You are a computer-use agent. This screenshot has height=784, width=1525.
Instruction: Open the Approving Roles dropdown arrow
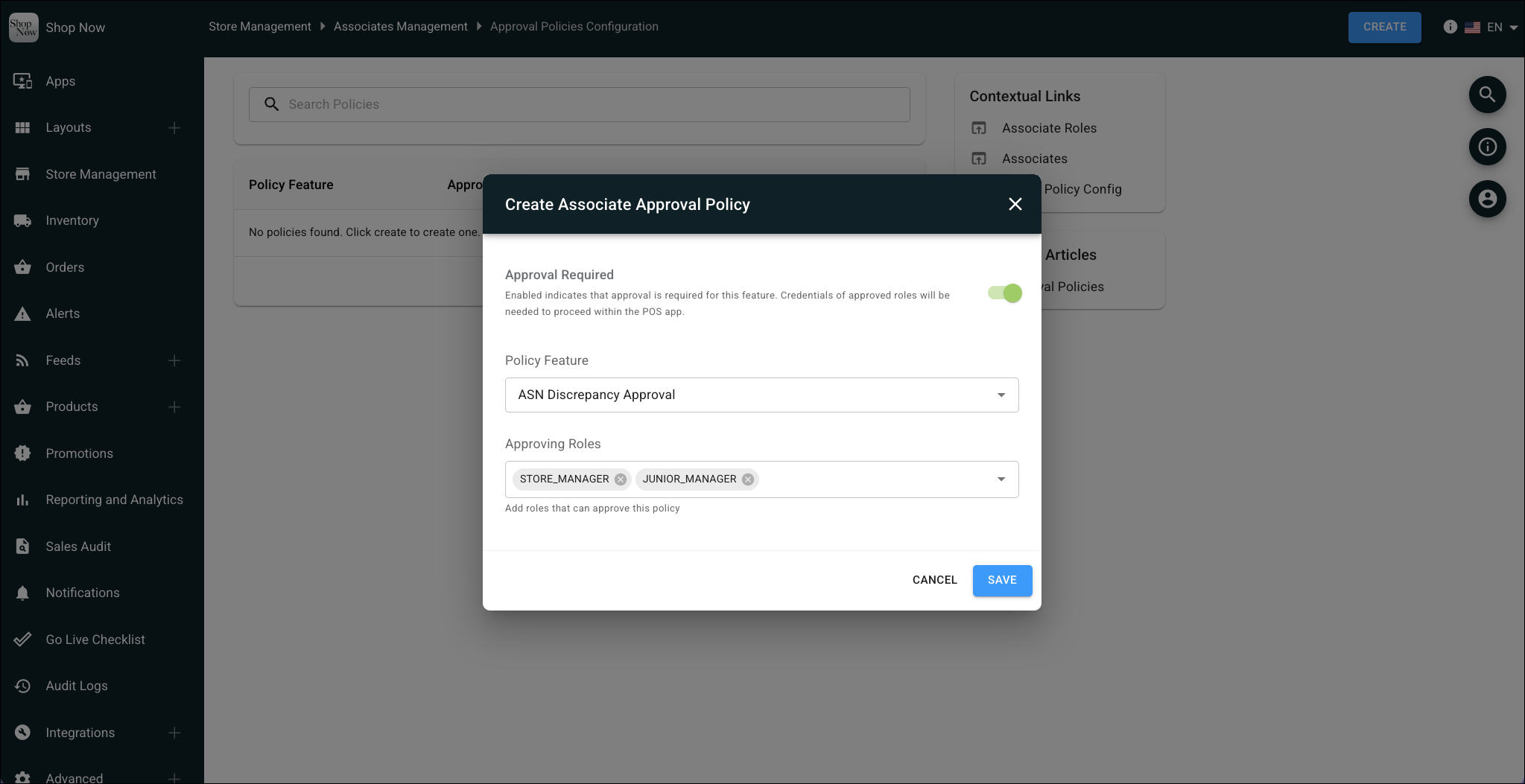pyautogui.click(x=1001, y=479)
